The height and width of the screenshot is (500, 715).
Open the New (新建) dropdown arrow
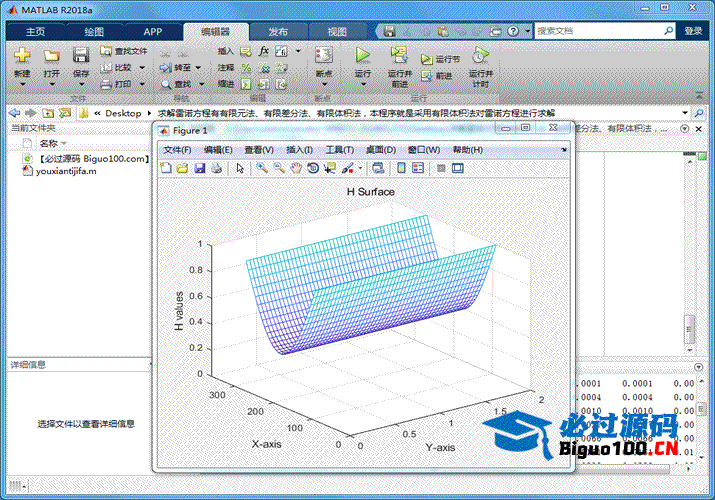pos(22,84)
